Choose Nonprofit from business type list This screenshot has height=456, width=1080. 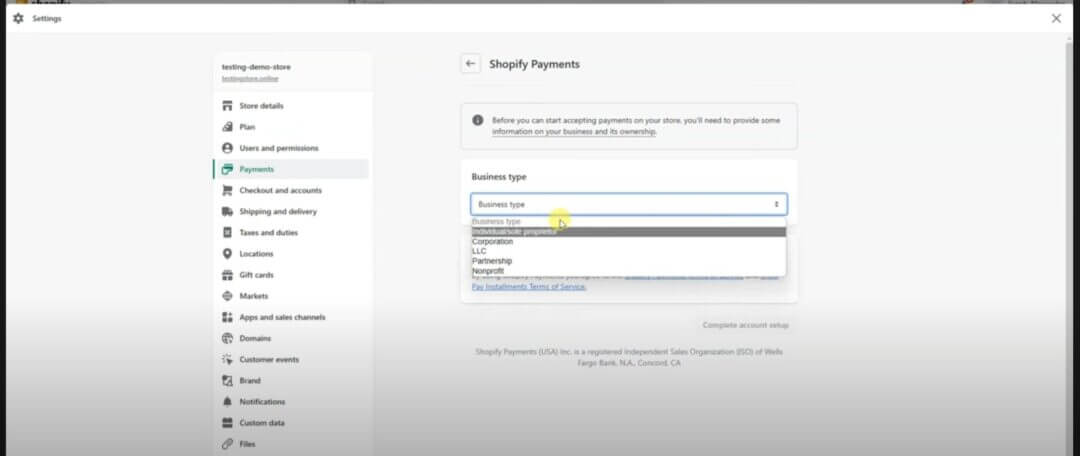[x=628, y=271]
